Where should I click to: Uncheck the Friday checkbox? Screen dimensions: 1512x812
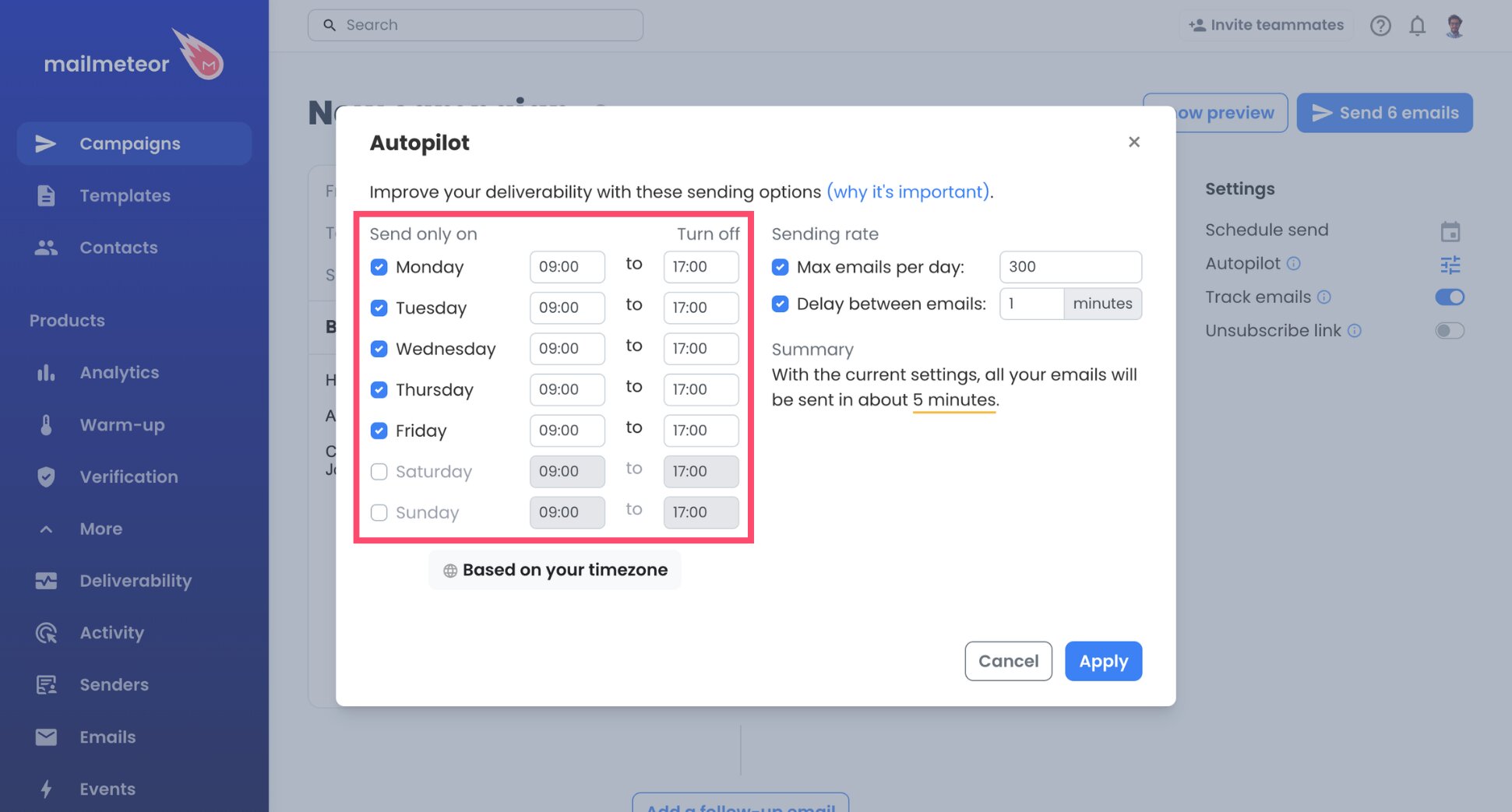pos(379,431)
